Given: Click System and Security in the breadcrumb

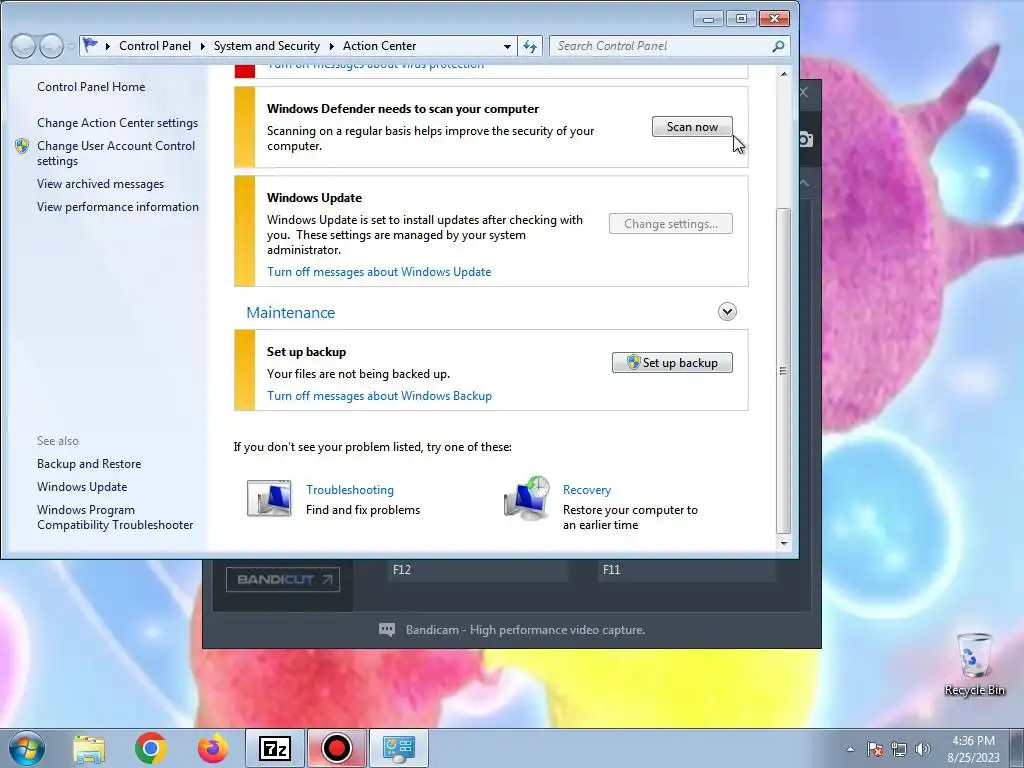Looking at the screenshot, I should [266, 46].
